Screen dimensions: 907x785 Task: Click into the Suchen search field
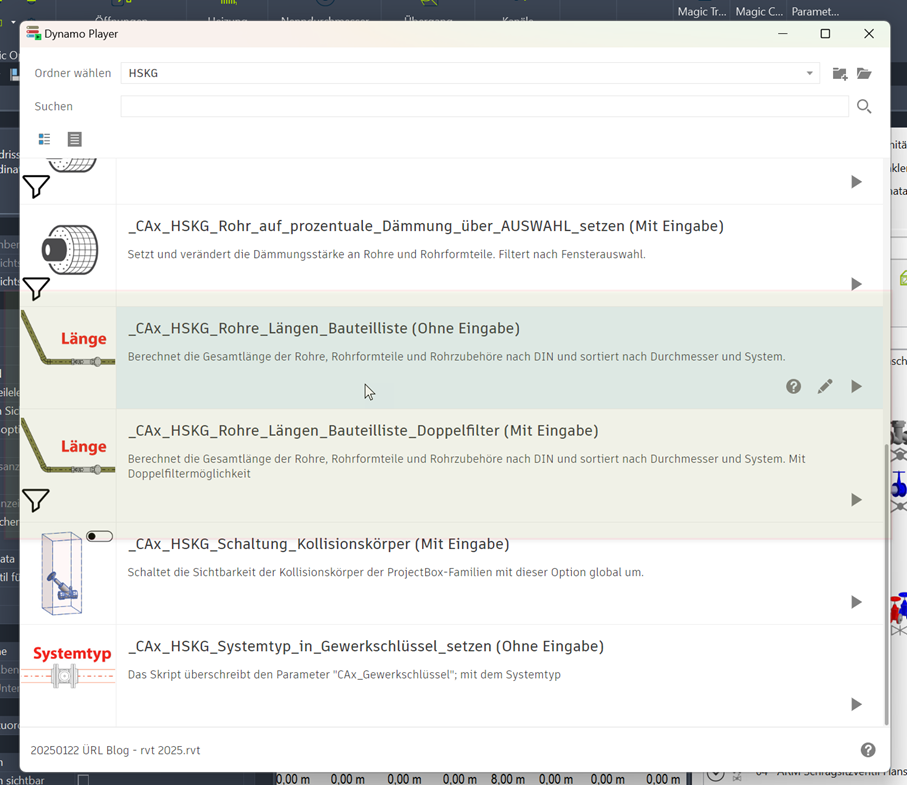(x=484, y=106)
